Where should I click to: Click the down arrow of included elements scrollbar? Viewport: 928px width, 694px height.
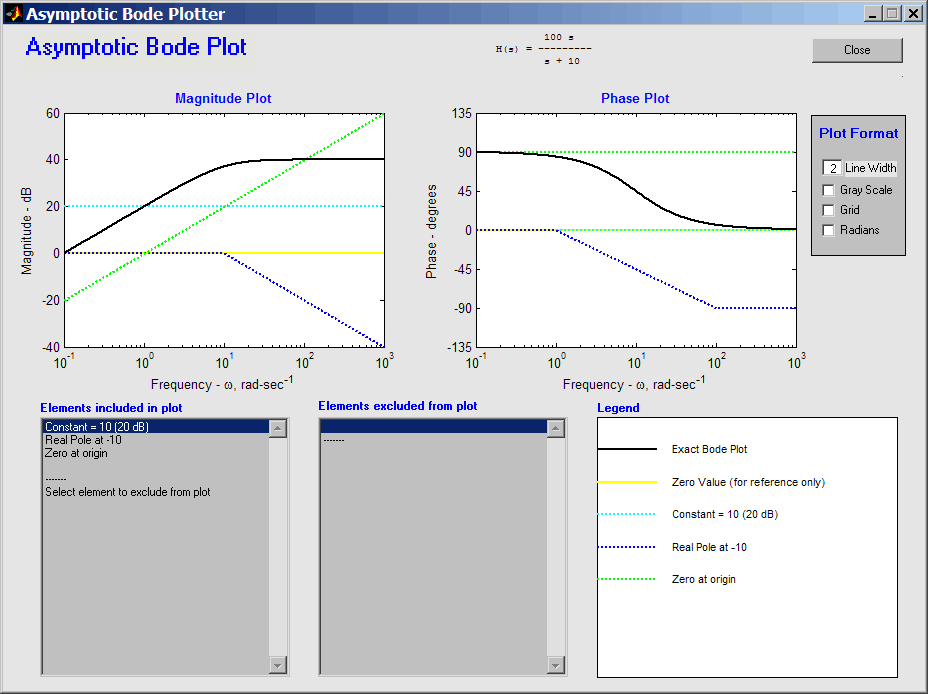point(278,665)
